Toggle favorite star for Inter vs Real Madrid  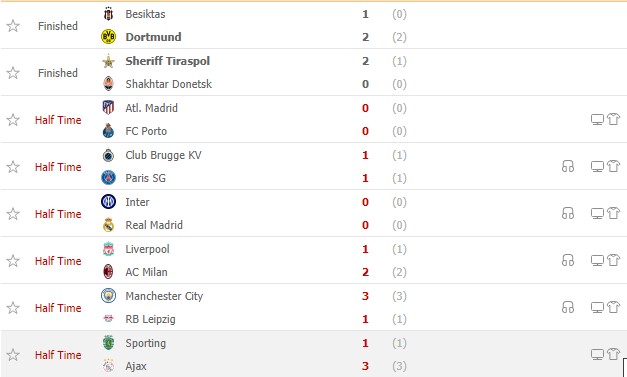[x=13, y=214]
